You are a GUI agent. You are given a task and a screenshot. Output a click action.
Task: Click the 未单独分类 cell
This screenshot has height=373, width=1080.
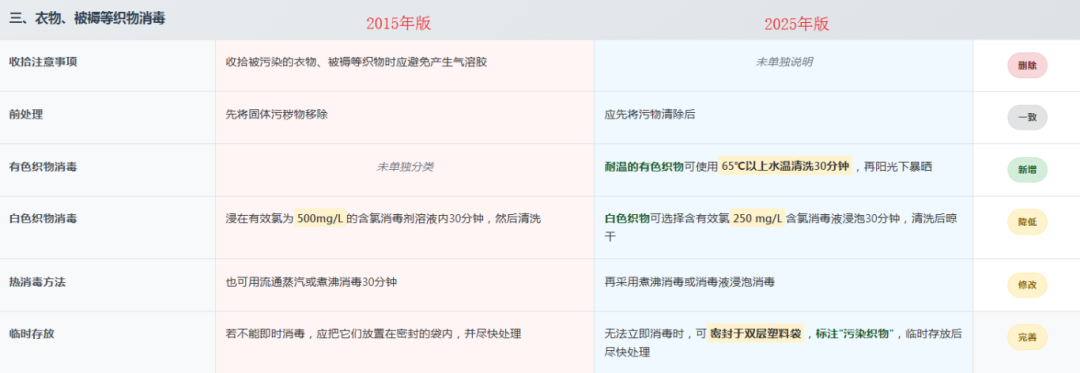pos(405,167)
